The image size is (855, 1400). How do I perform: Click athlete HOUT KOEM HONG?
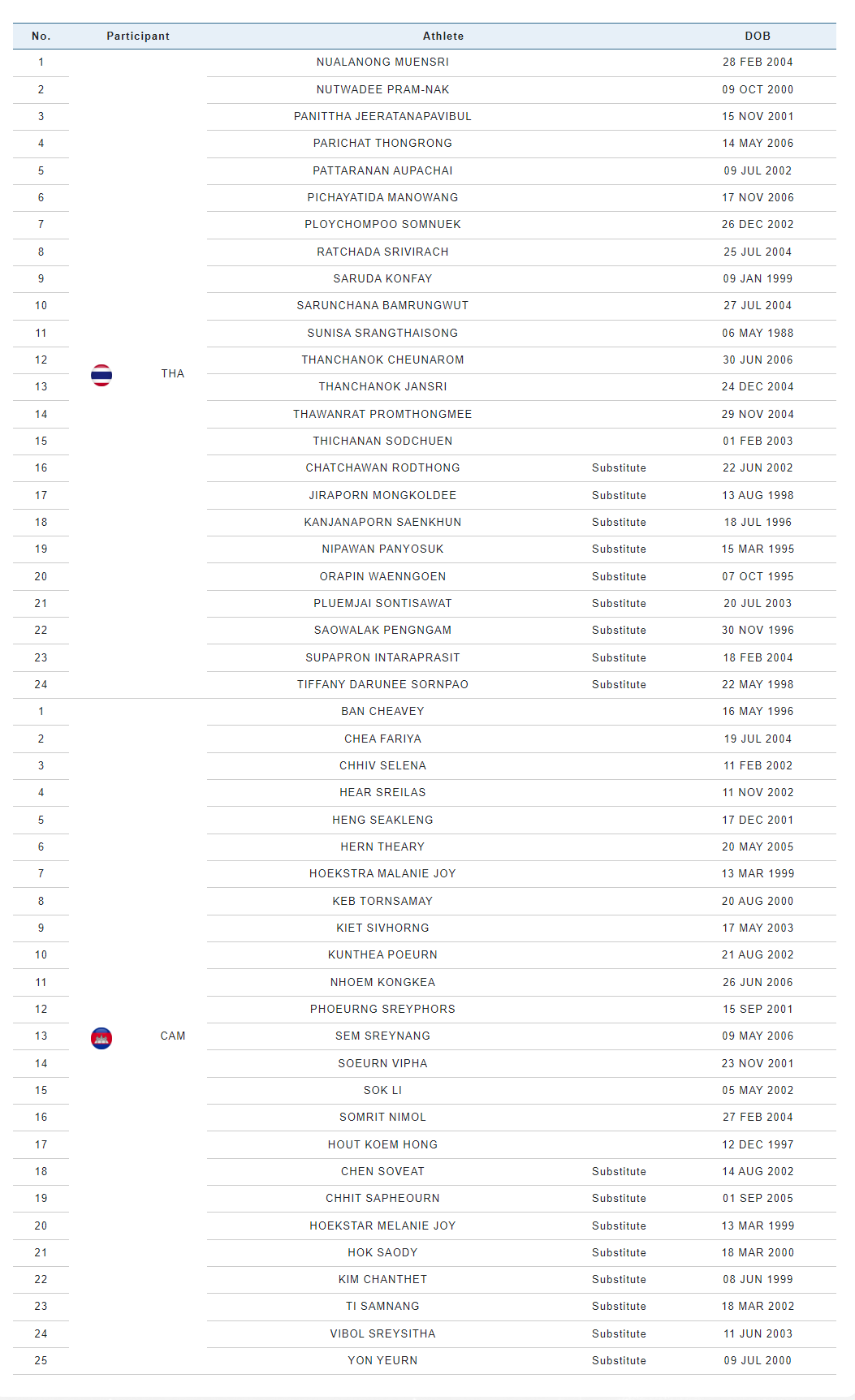[x=382, y=1145]
